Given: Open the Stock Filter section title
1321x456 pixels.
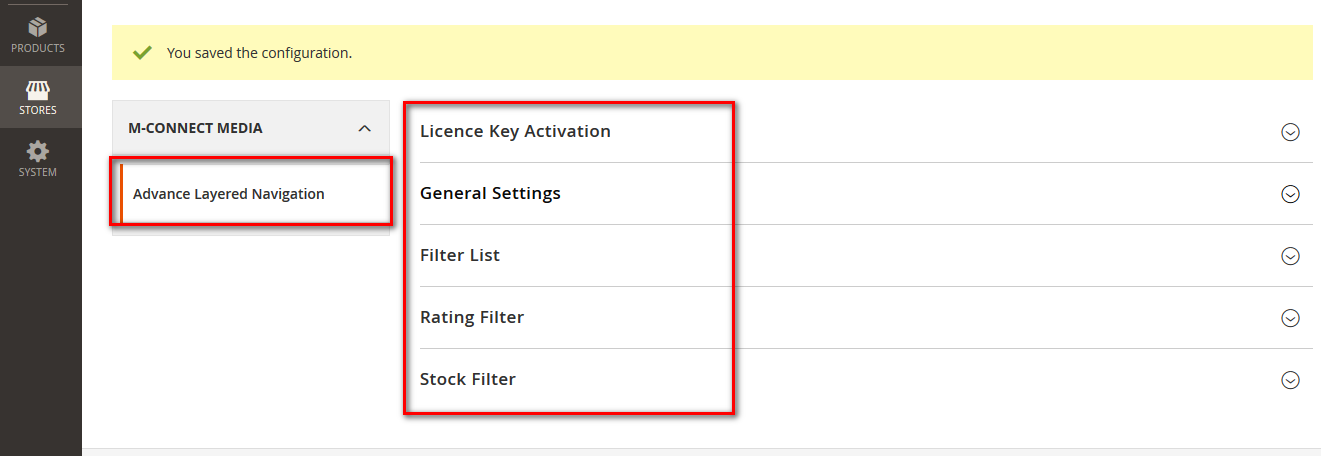Looking at the screenshot, I should [x=468, y=379].
